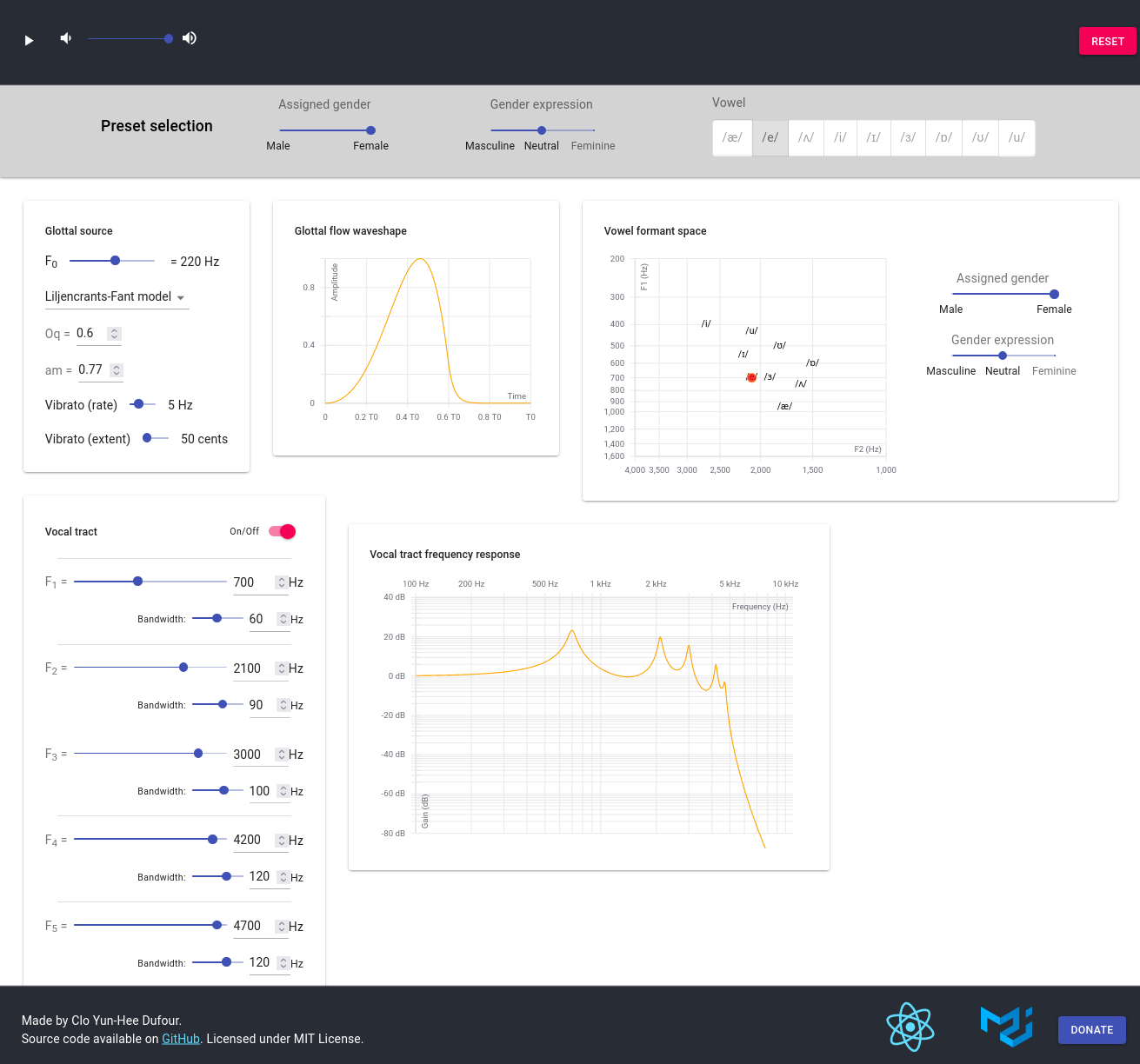1140x1064 pixels.
Task: Edit the am value input field
Action: point(90,369)
